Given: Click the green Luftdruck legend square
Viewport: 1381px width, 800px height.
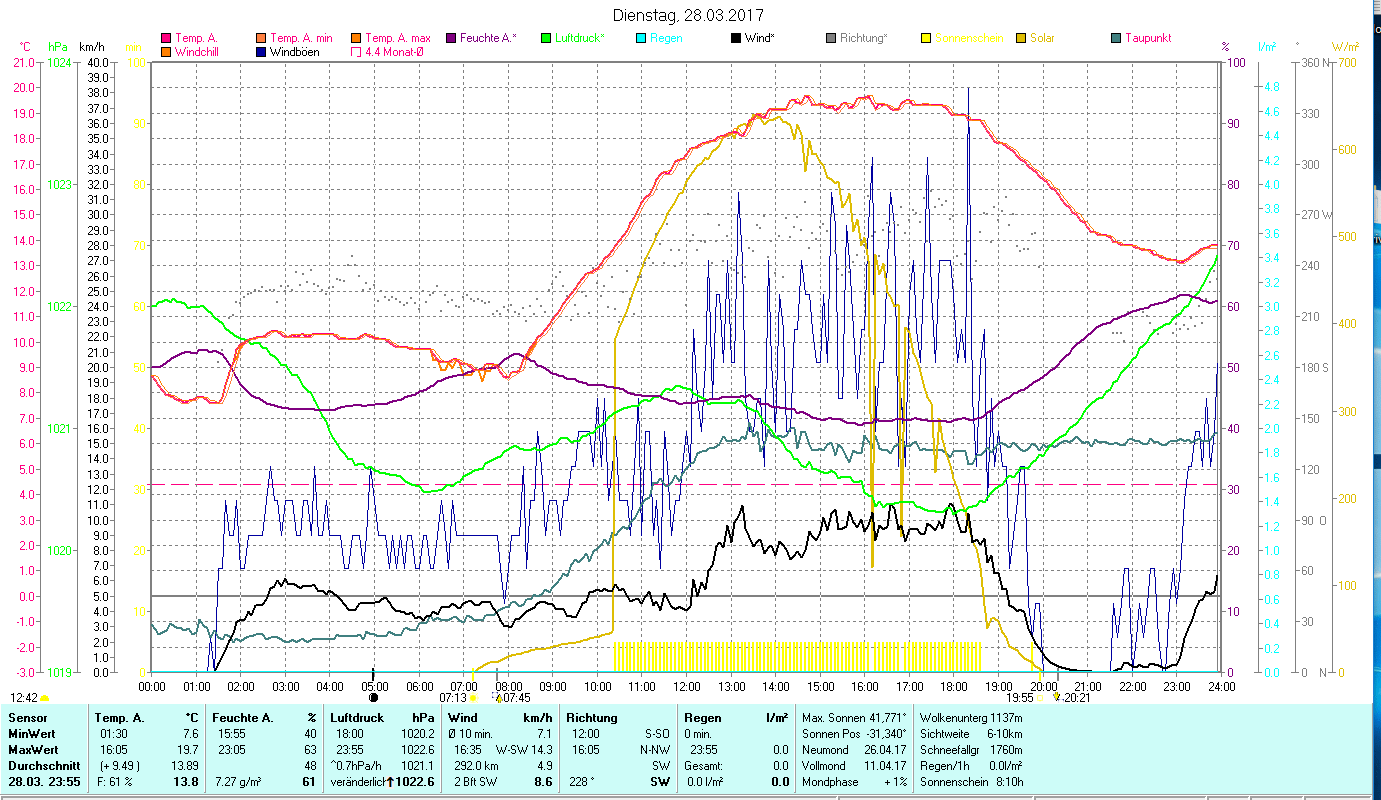Looking at the screenshot, I should click(x=545, y=38).
